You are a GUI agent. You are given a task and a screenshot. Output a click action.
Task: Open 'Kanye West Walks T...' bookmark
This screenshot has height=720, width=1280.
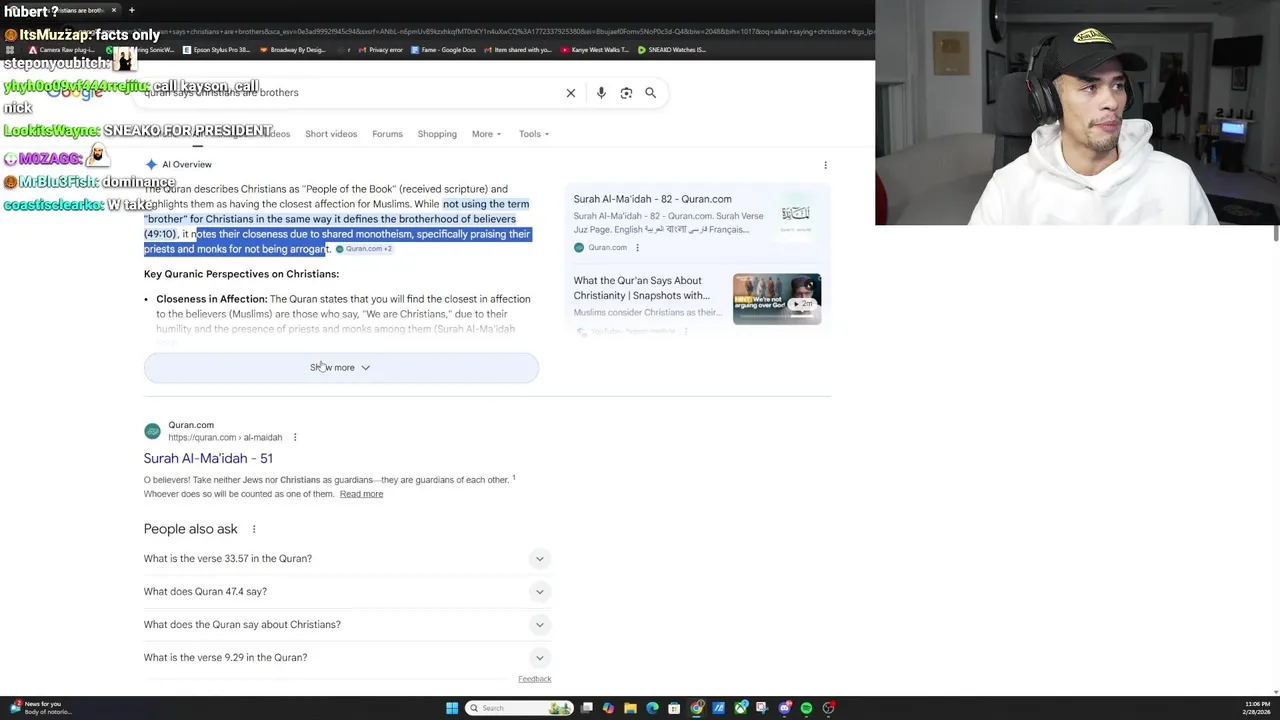pyautogui.click(x=595, y=50)
